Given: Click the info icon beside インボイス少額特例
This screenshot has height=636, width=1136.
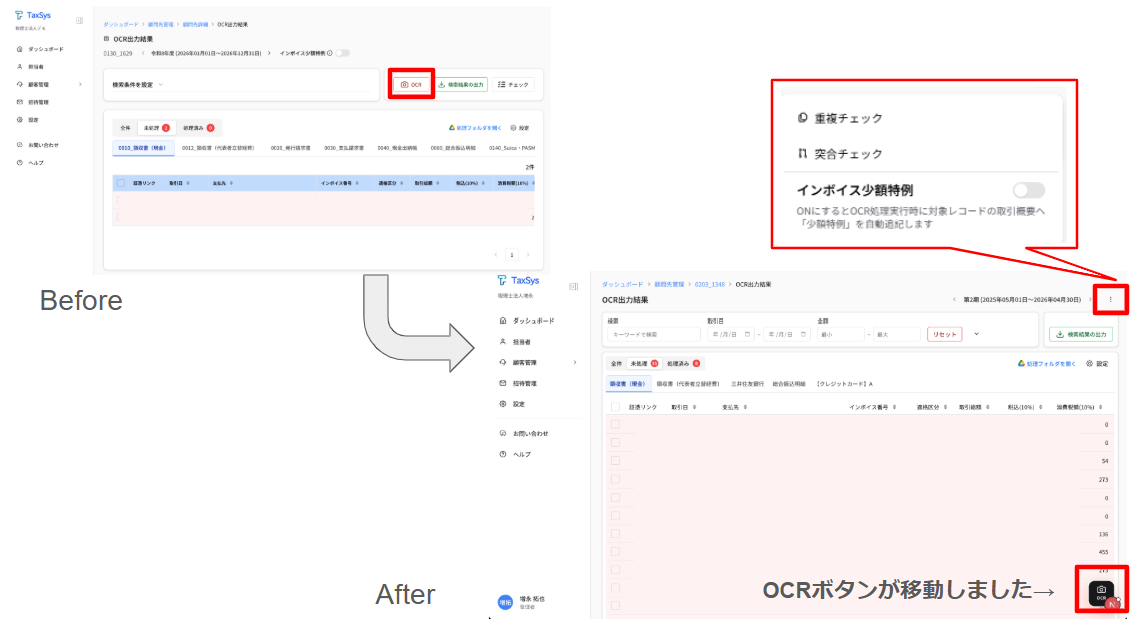Looking at the screenshot, I should coord(330,53).
